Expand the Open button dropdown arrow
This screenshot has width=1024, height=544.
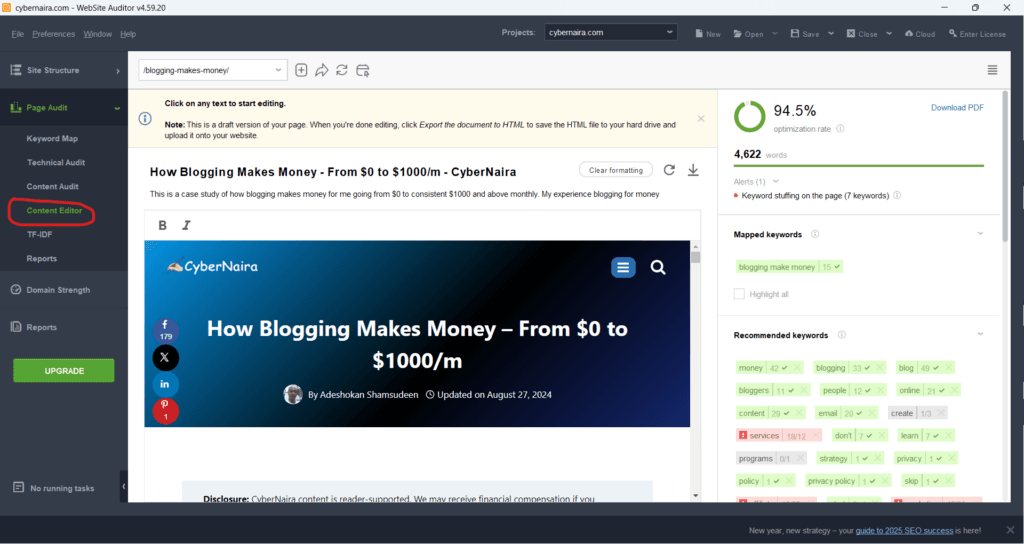(x=775, y=33)
